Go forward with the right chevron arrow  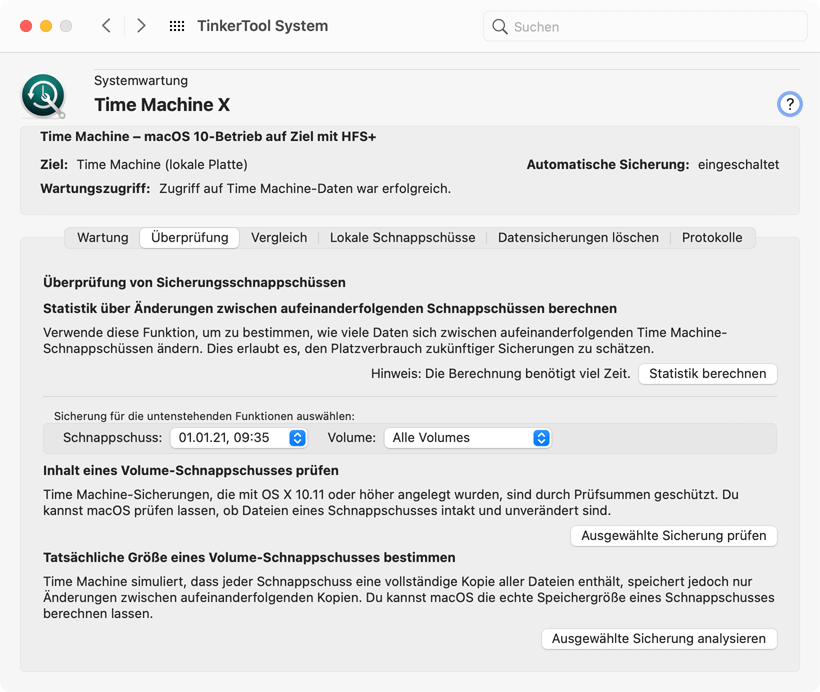pyautogui.click(x=141, y=26)
